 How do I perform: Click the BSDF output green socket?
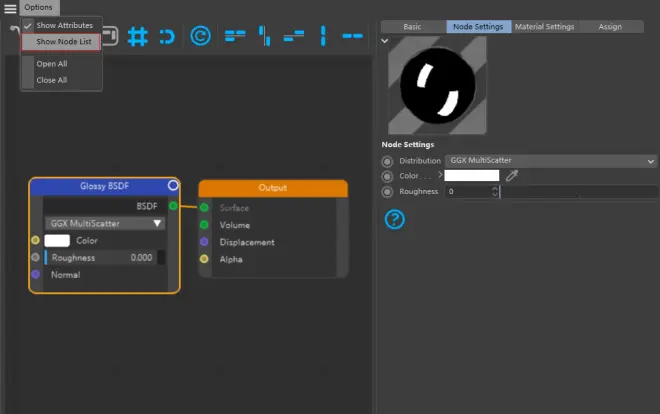click(173, 206)
